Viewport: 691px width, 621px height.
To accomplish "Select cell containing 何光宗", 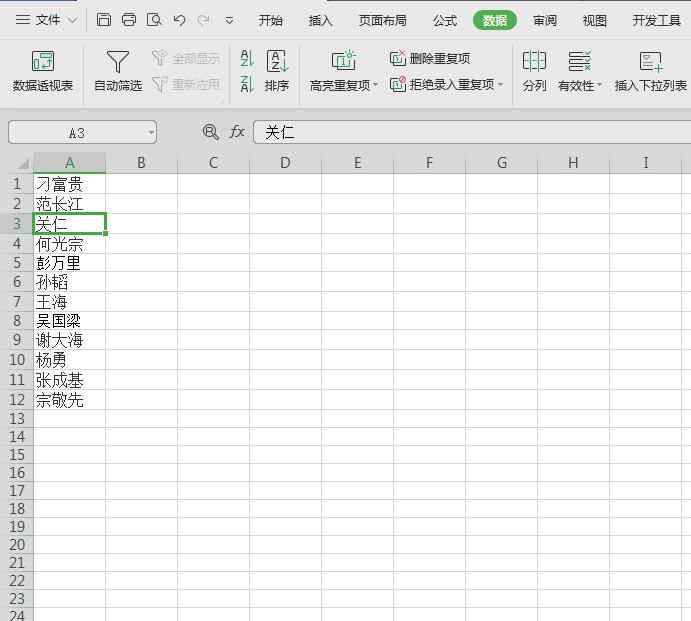I will tap(70, 243).
